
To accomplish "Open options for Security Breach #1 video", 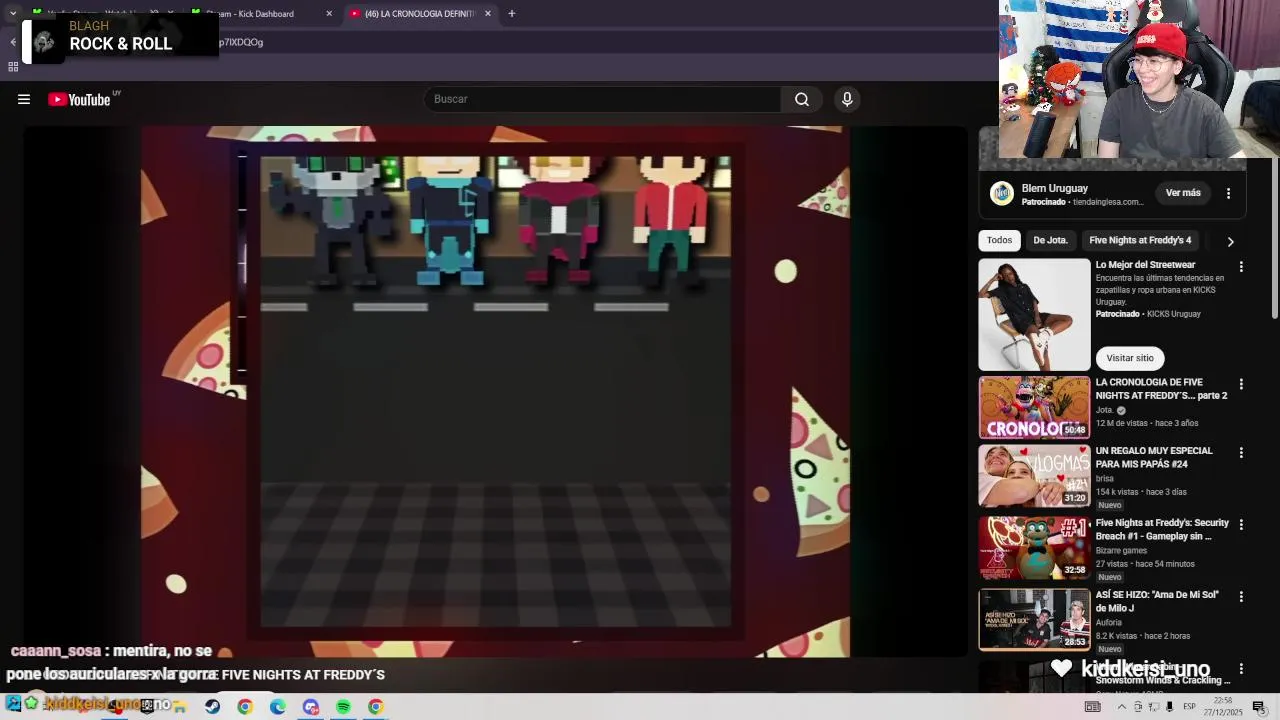I will coord(1241,525).
